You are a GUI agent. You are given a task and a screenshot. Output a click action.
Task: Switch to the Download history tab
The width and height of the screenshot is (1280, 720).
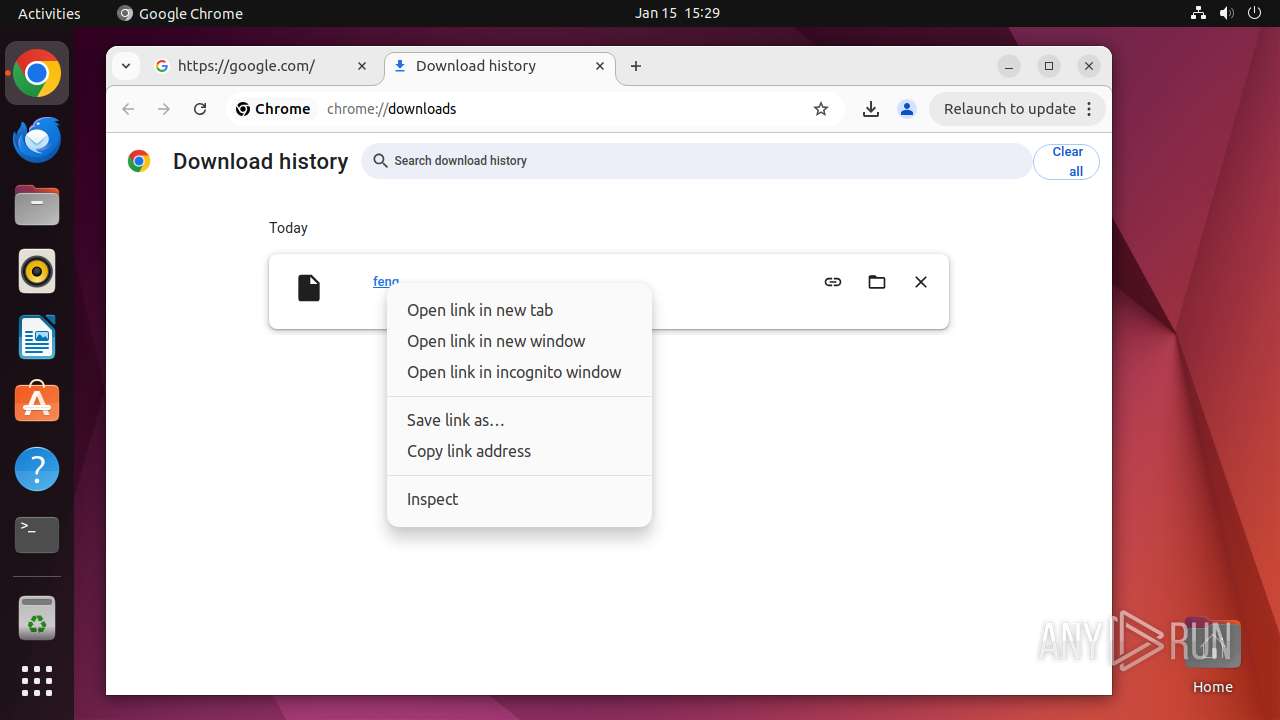[x=499, y=66]
